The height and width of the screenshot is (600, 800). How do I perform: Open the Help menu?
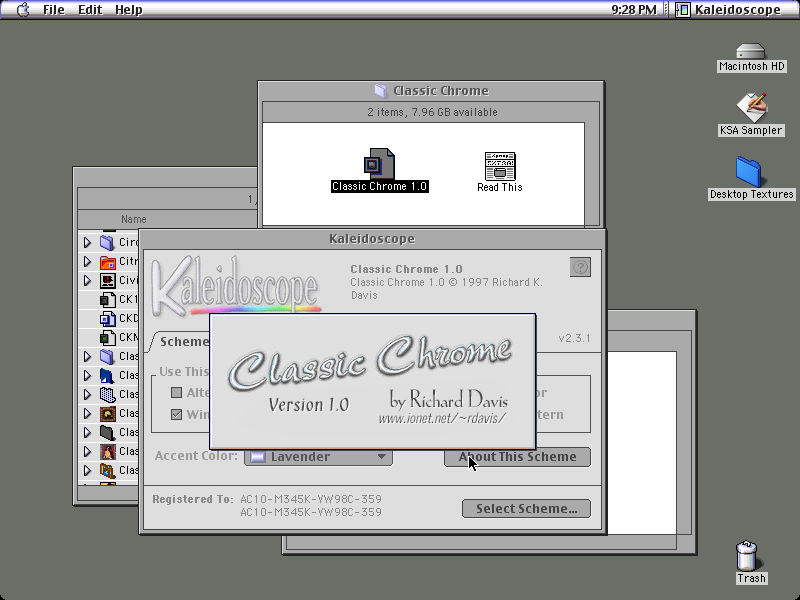129,10
